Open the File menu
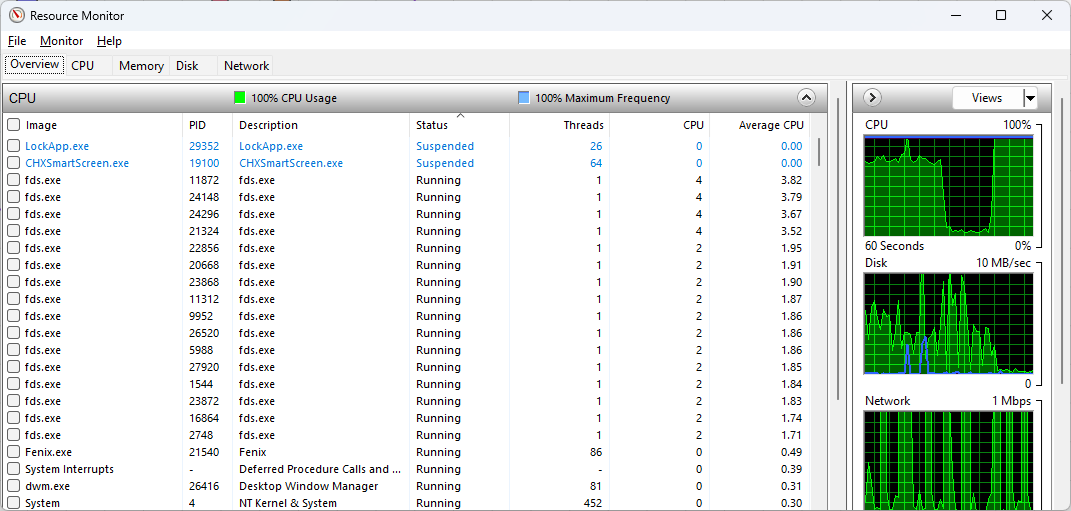This screenshot has width=1071, height=511. [17, 41]
